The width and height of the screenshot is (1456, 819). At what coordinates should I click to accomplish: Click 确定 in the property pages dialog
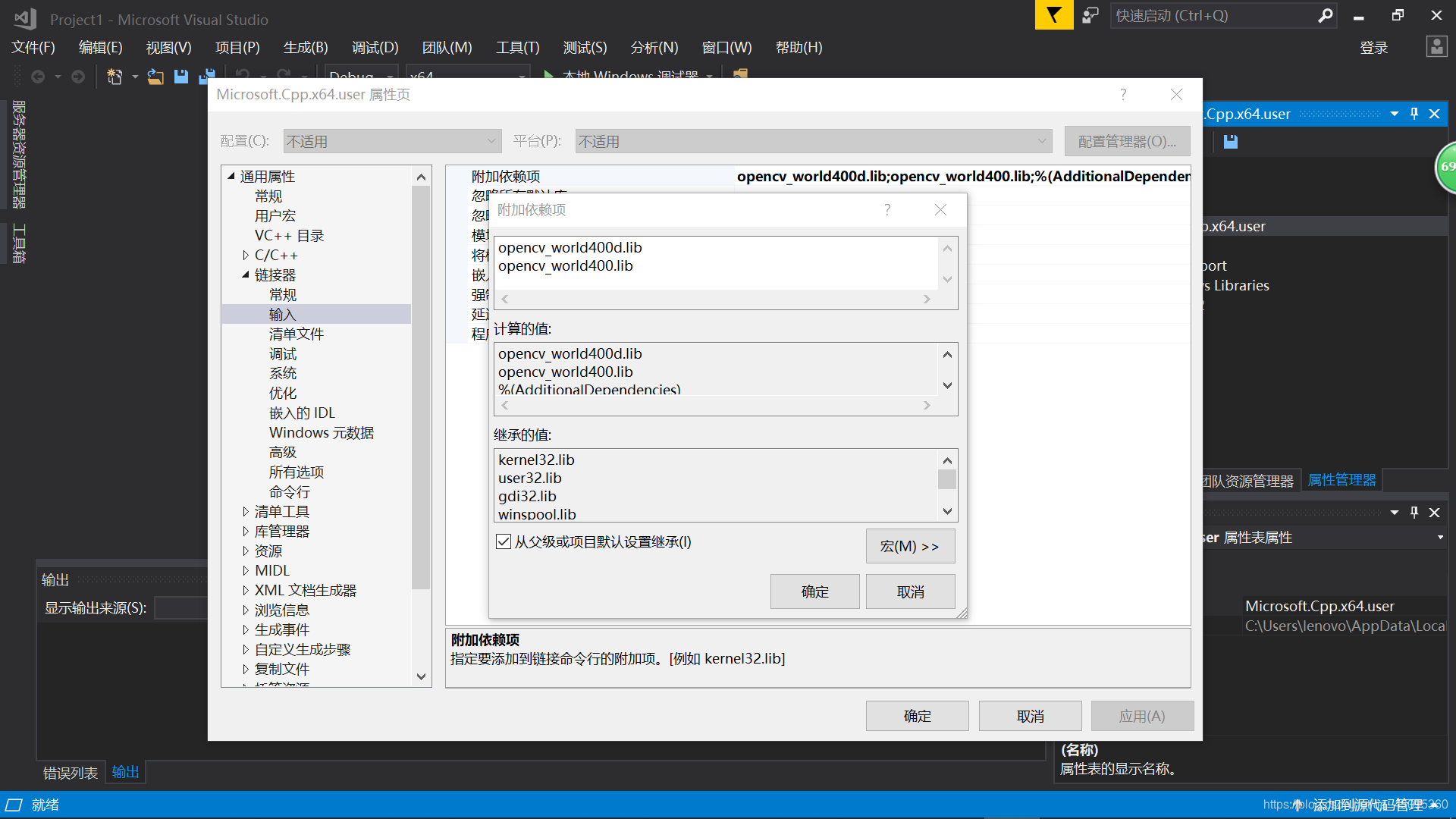[918, 716]
